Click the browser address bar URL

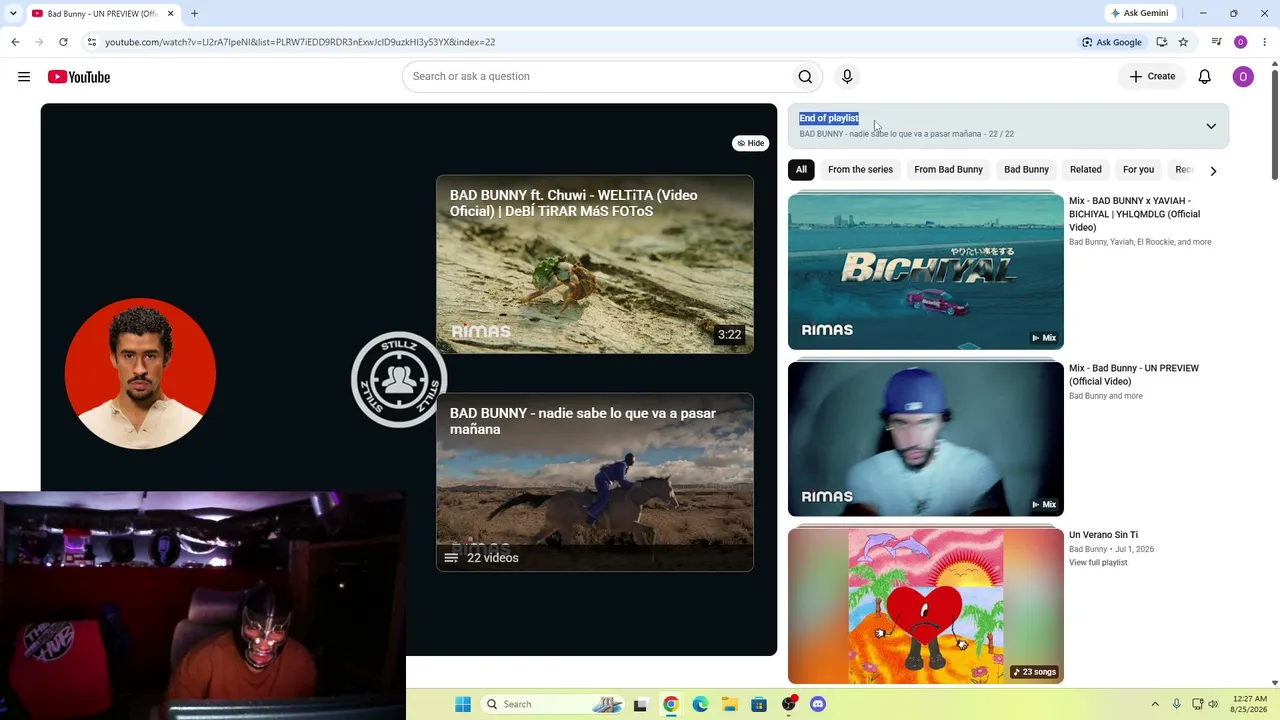tap(300, 42)
